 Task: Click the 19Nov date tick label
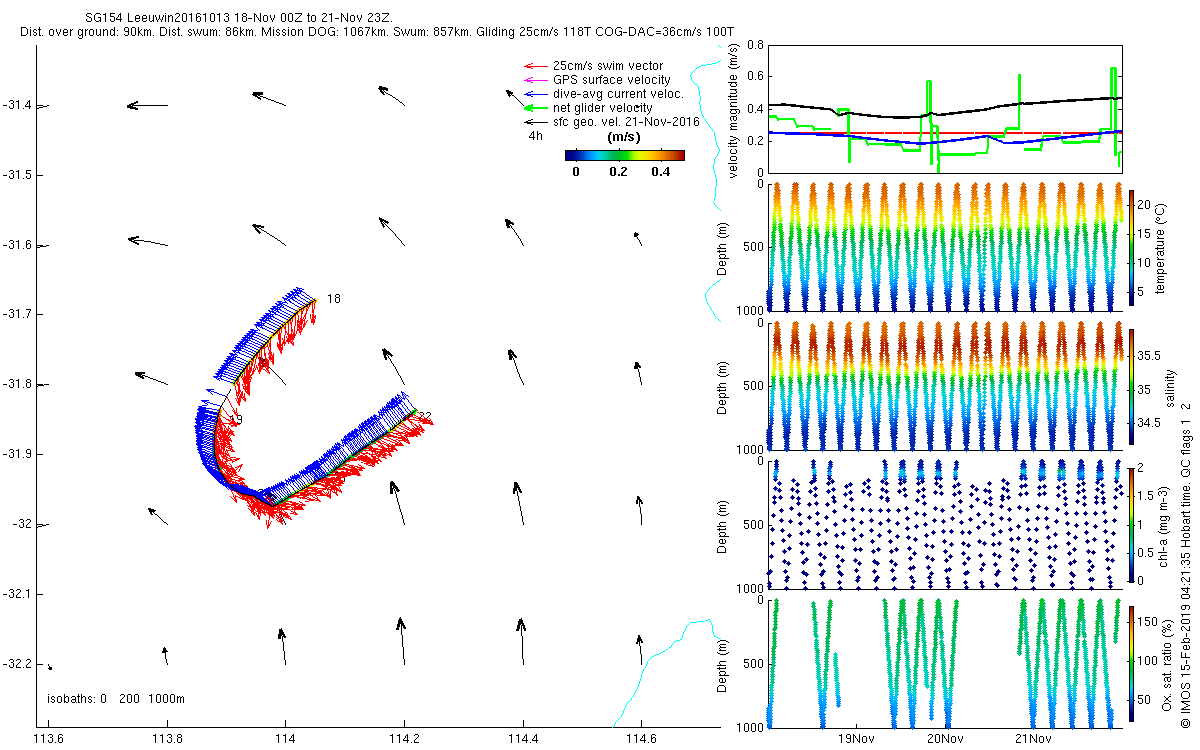pos(856,740)
